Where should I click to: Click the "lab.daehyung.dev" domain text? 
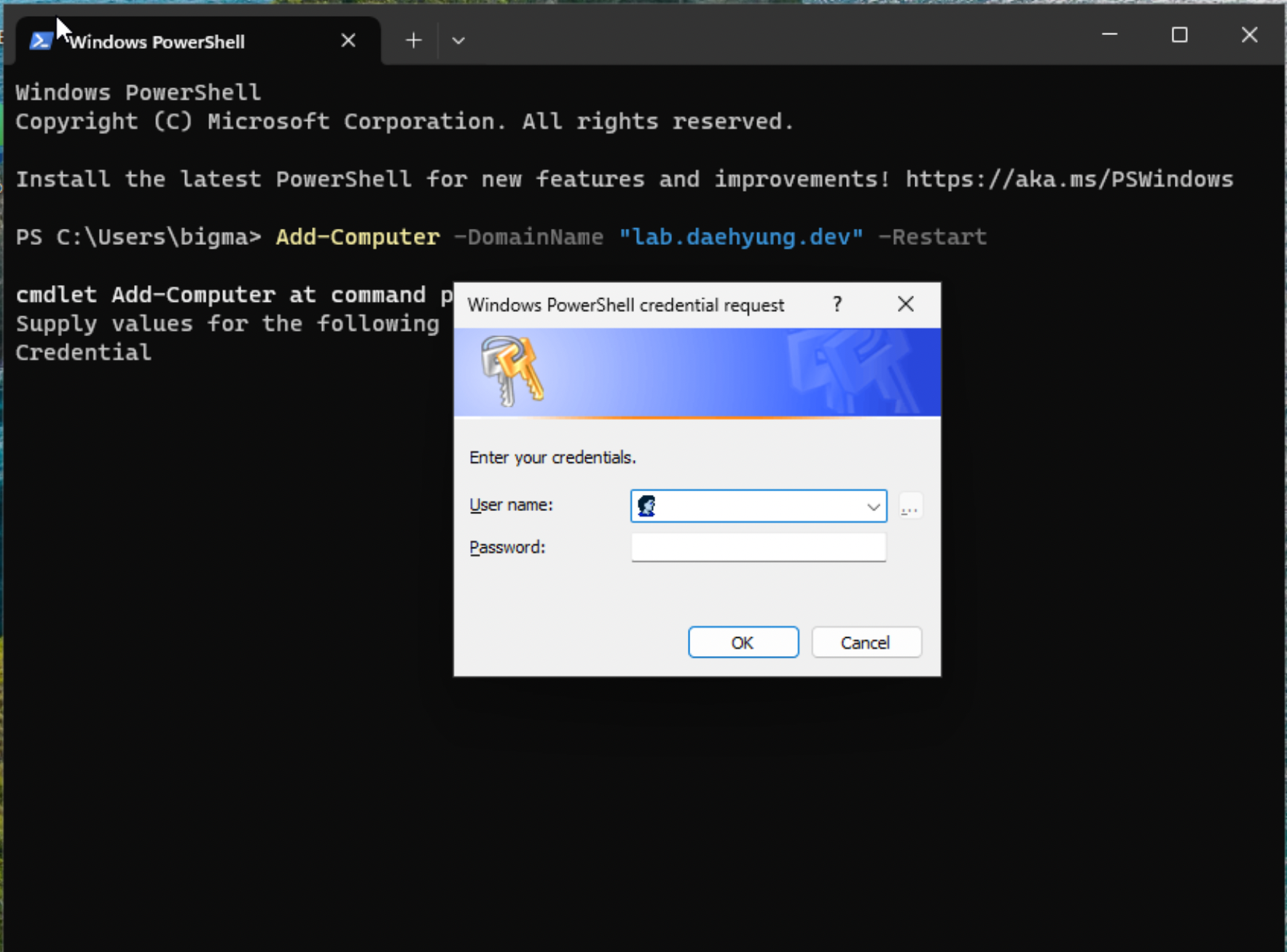tap(740, 237)
